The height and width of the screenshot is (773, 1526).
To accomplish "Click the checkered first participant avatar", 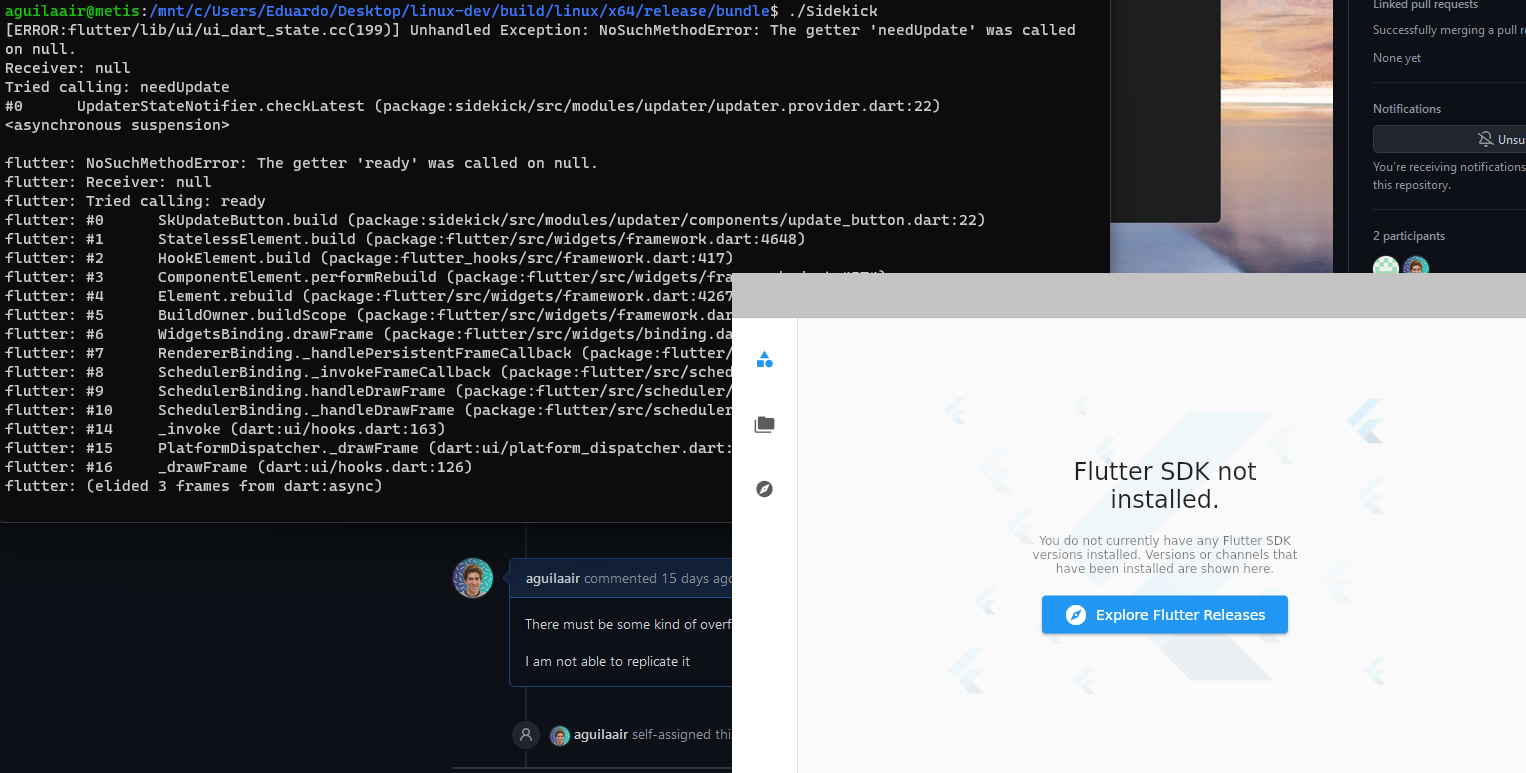I will point(1385,267).
